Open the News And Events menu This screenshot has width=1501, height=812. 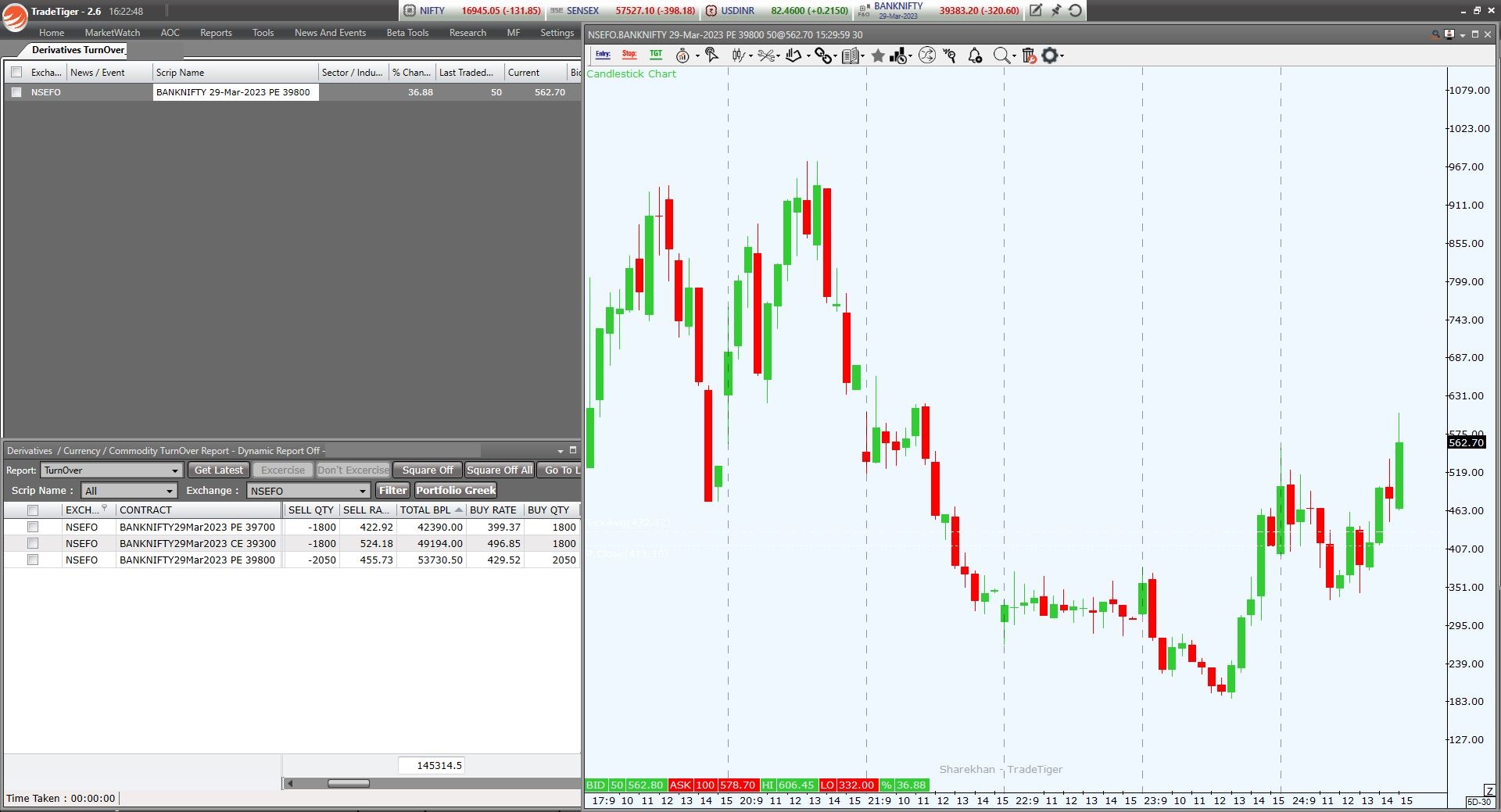[330, 33]
